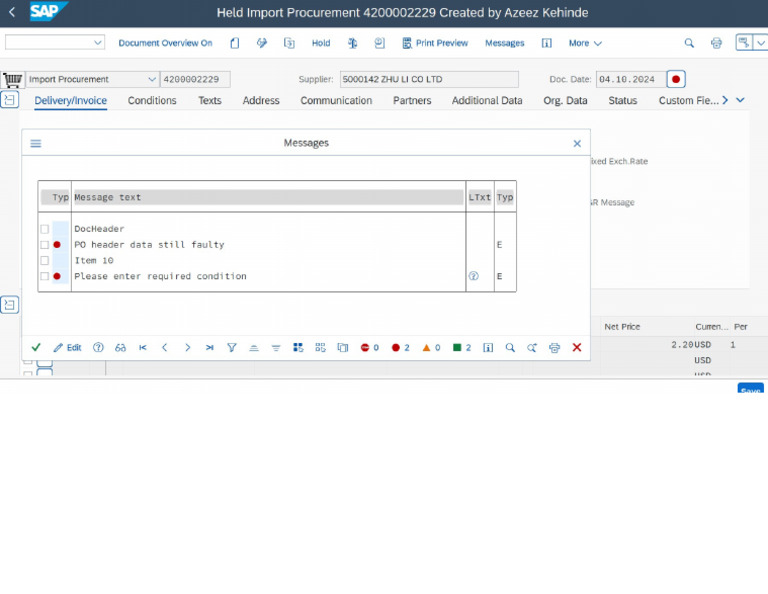Click the Doc. Date input field

[x=629, y=80]
